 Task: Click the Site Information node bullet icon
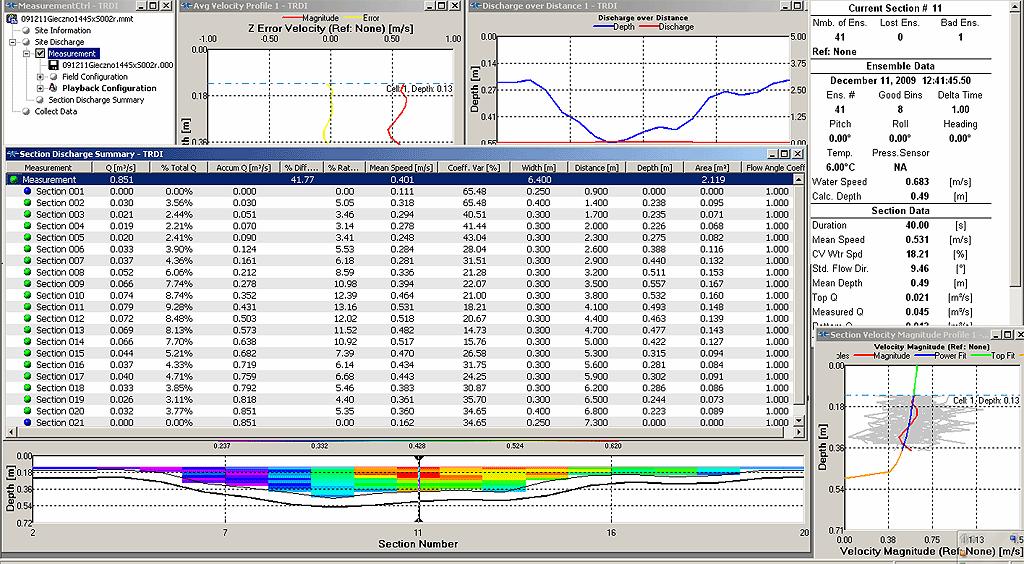(x=26, y=30)
